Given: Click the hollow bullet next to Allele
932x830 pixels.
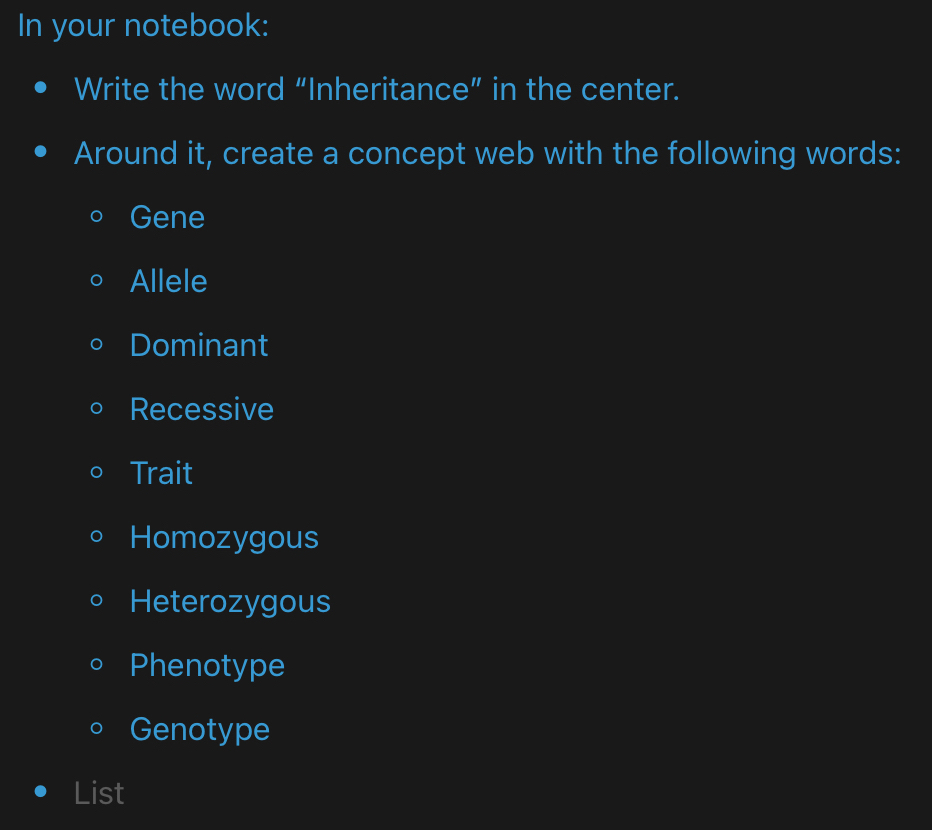Looking at the screenshot, I should pos(97,281).
